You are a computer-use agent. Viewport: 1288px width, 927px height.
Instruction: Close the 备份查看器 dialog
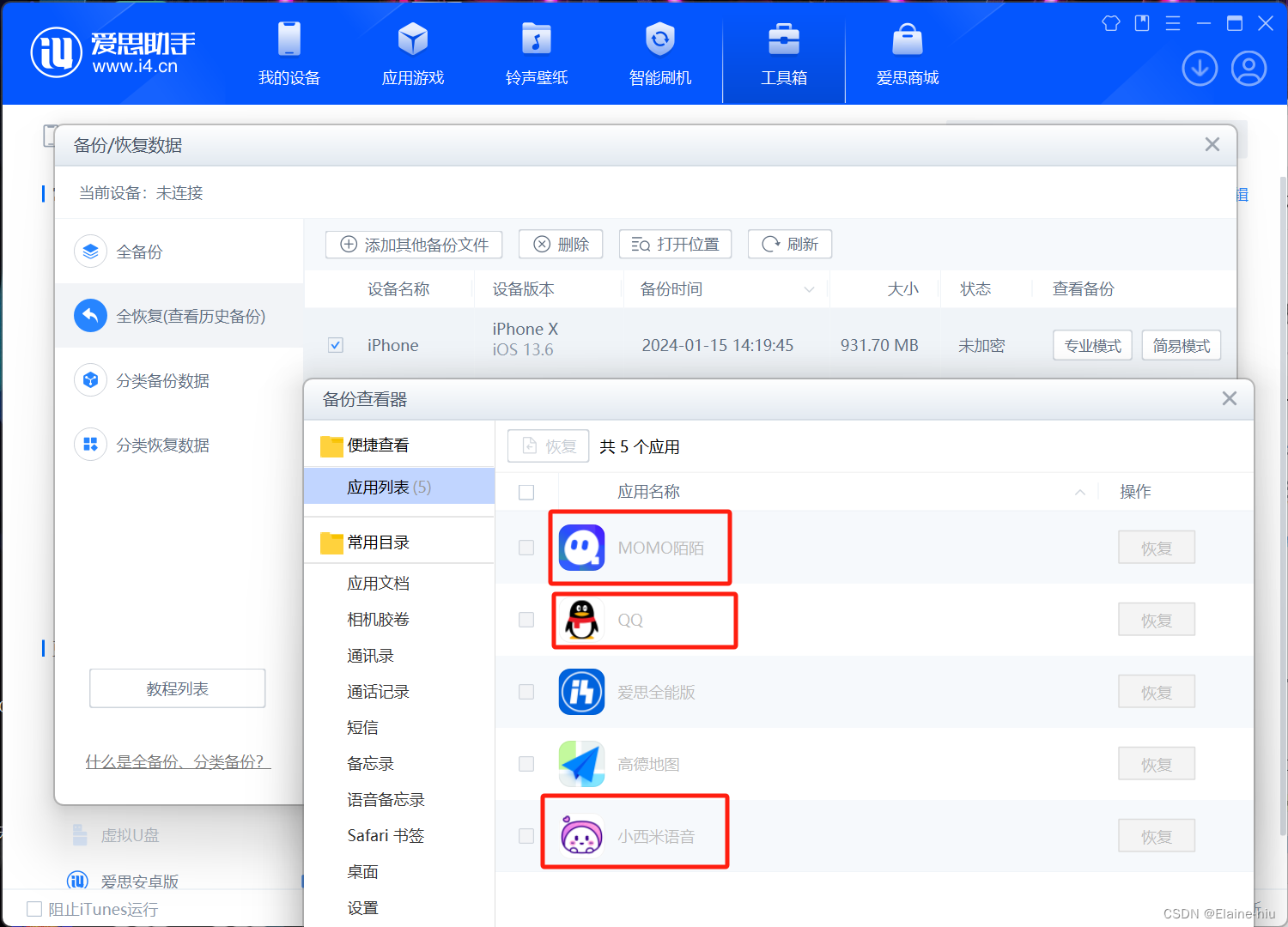click(1230, 398)
